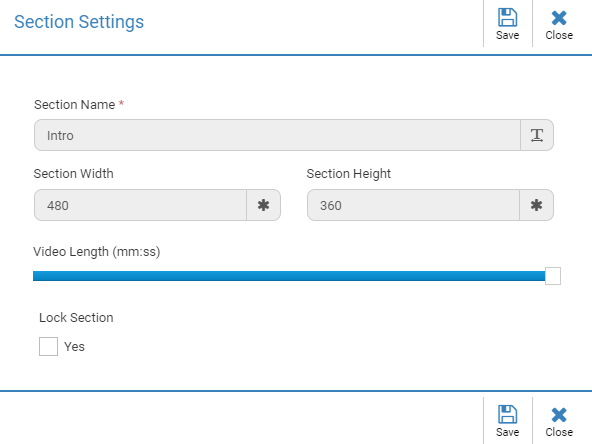The image size is (592, 444).
Task: Click the Close X icon in the footer
Action: pos(559,415)
